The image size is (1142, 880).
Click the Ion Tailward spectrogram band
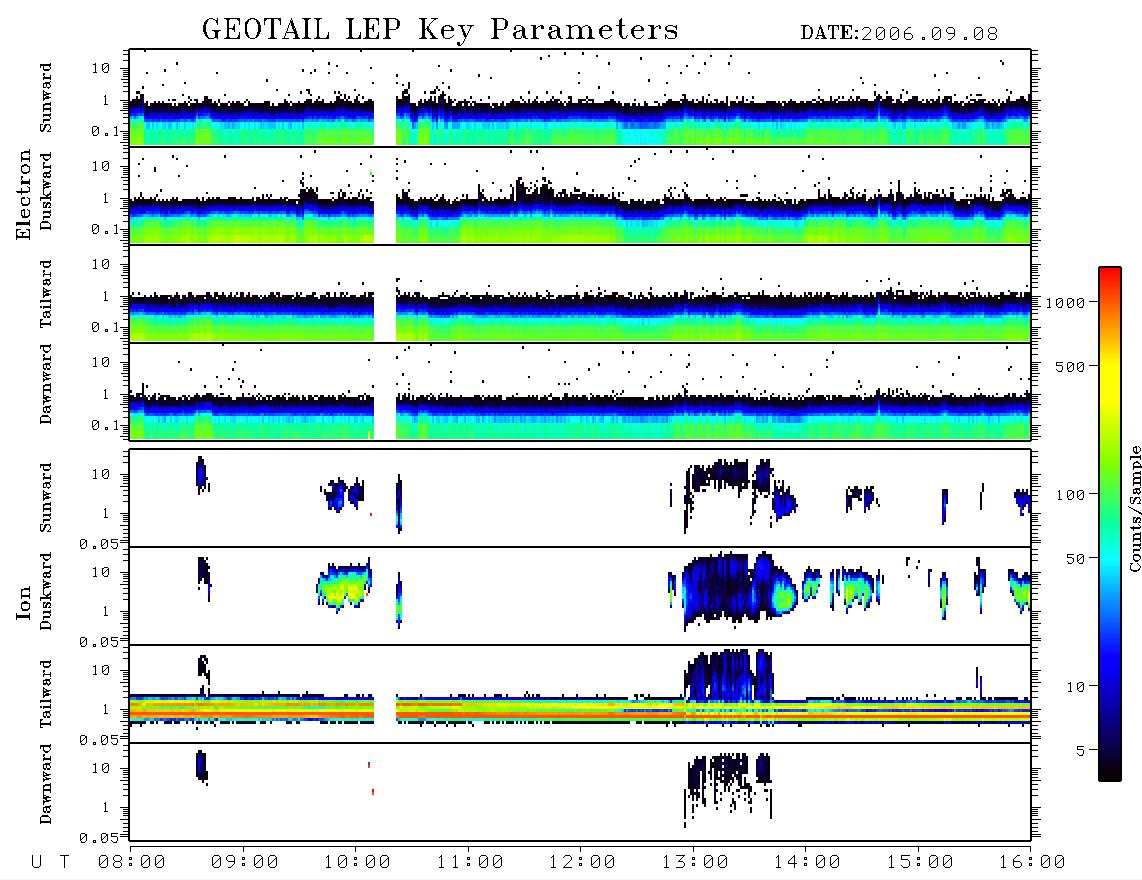click(x=580, y=709)
